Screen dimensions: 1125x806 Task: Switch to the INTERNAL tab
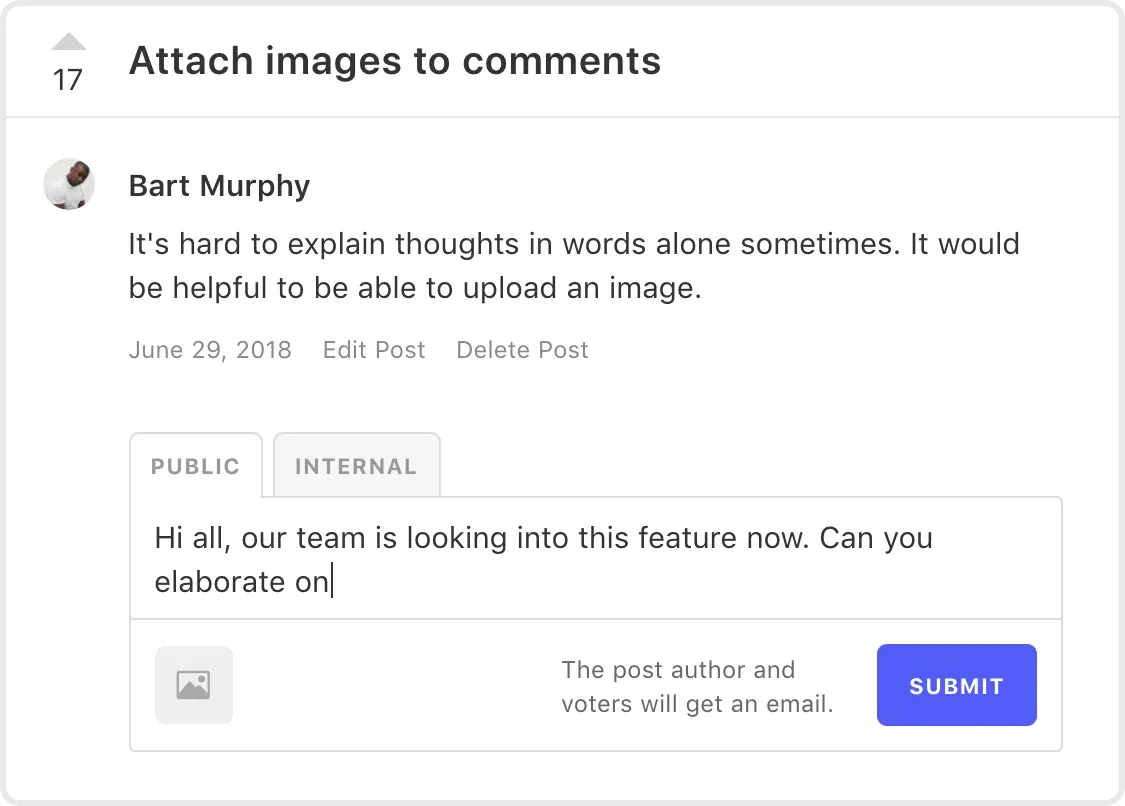(356, 465)
